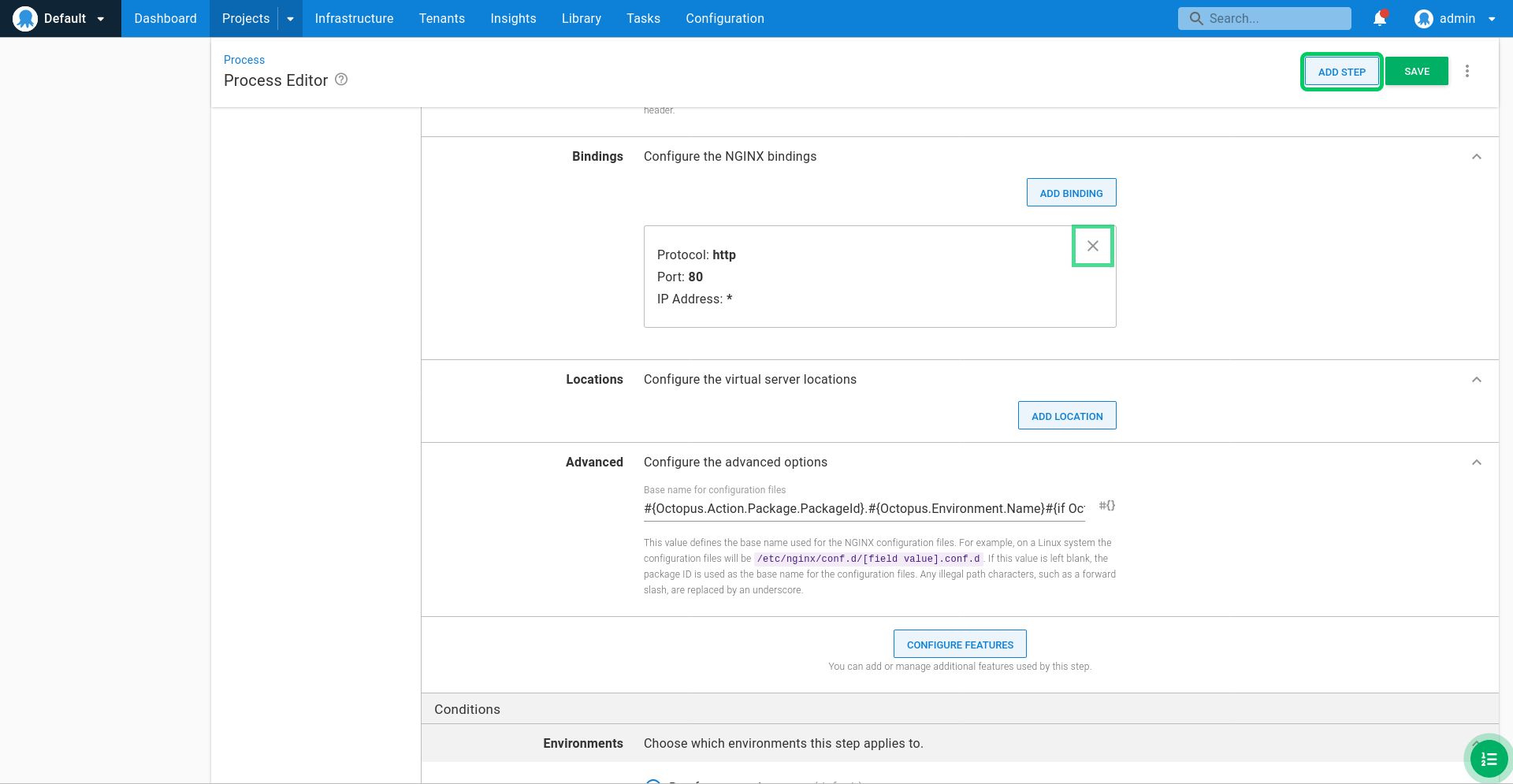Open the Configuration menu

(725, 18)
